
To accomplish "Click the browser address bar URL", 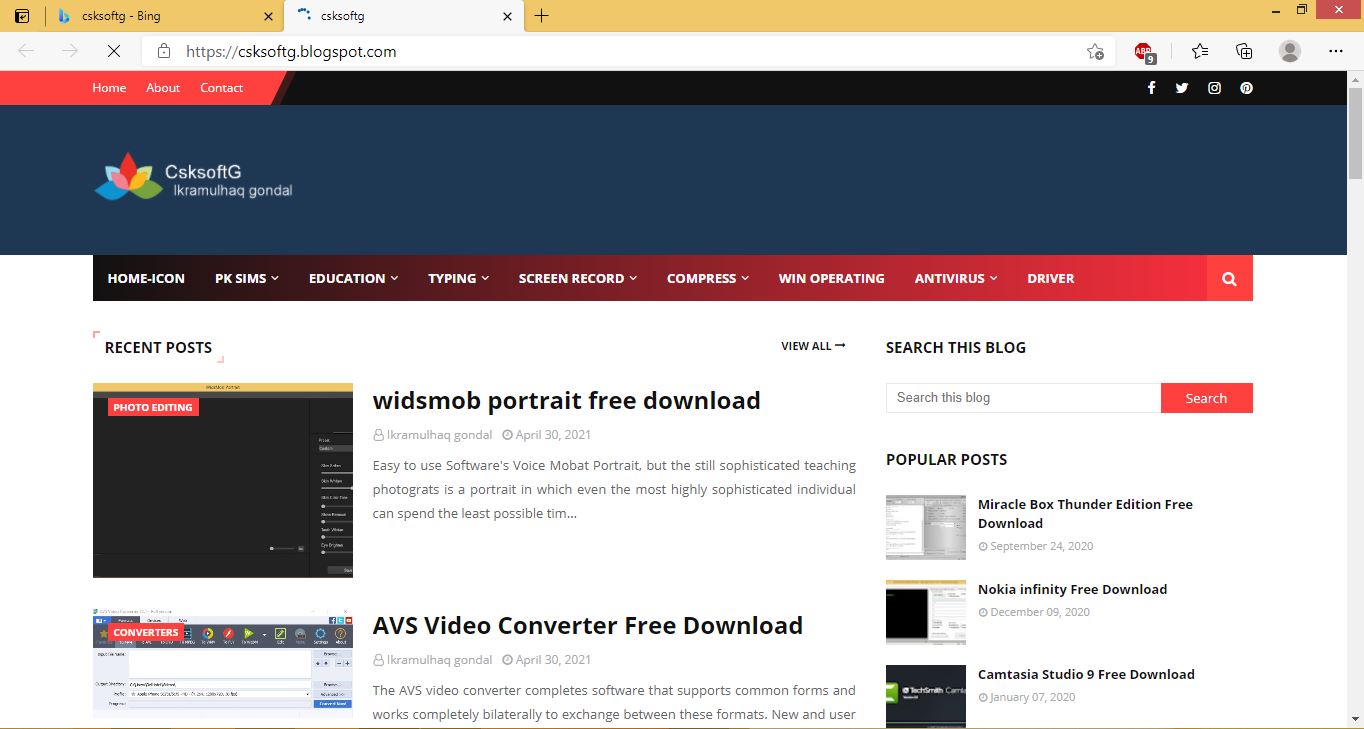I will pyautogui.click(x=290, y=51).
